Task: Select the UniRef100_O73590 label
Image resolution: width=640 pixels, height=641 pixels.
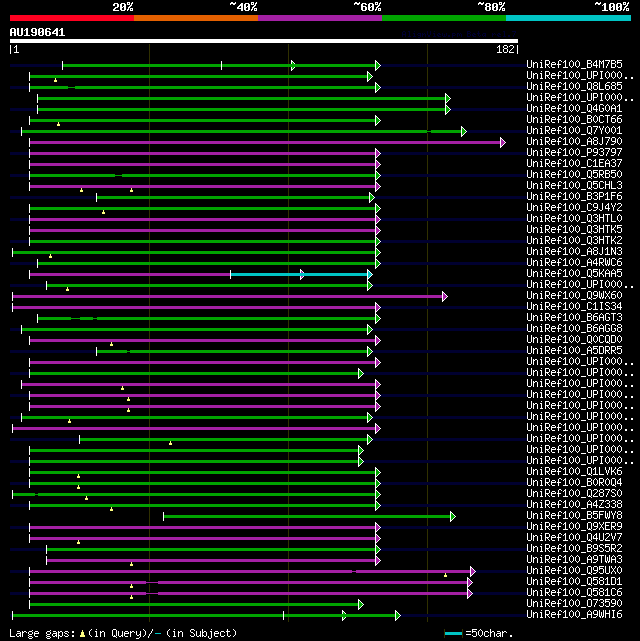Action: 574,604
